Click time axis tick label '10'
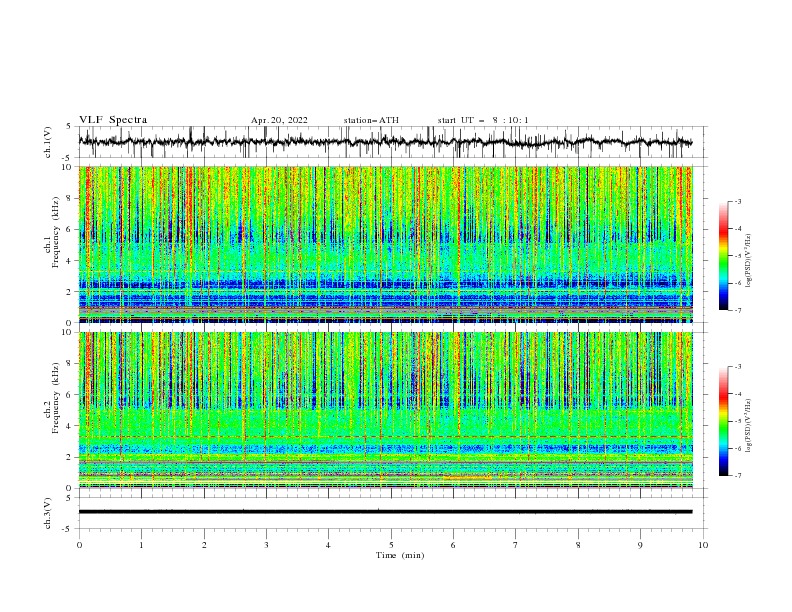Screen dimensions: 792x612 tap(703, 545)
